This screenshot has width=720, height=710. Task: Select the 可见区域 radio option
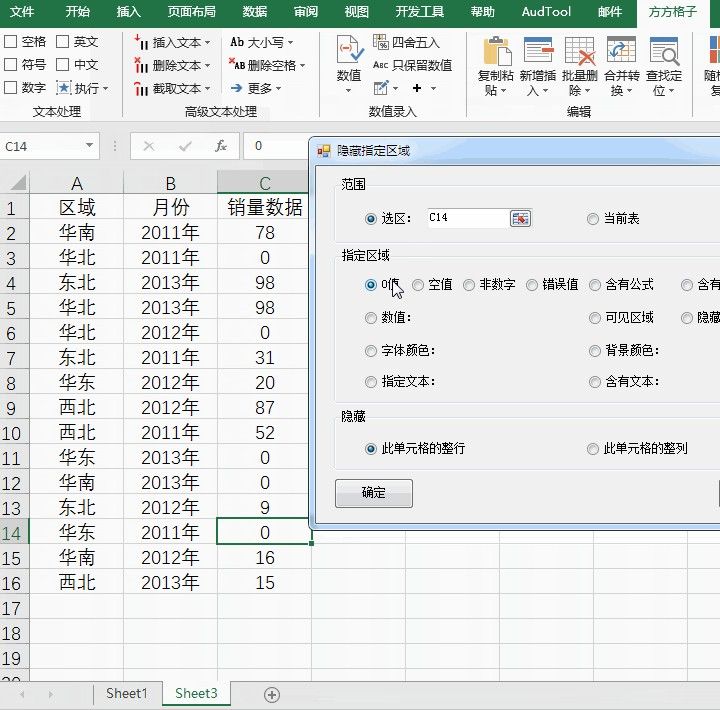click(x=595, y=318)
